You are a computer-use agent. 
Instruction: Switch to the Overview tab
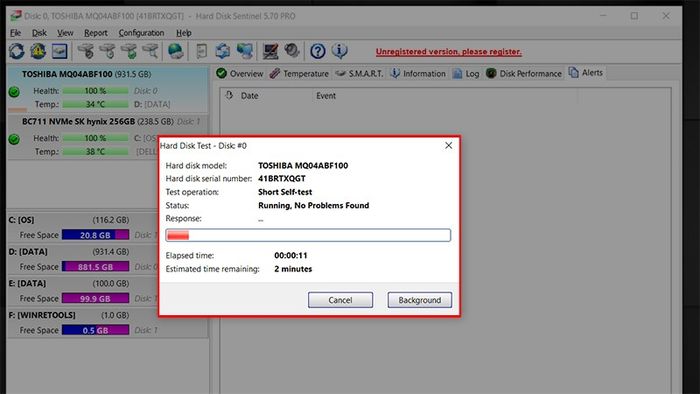tap(240, 74)
